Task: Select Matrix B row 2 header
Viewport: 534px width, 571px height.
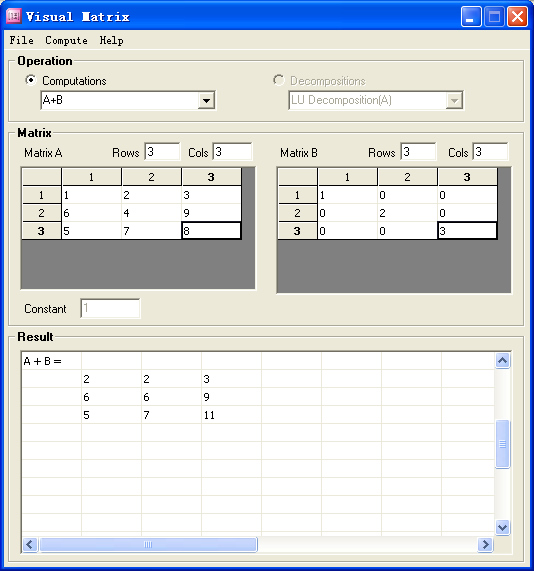Action: [x=298, y=213]
